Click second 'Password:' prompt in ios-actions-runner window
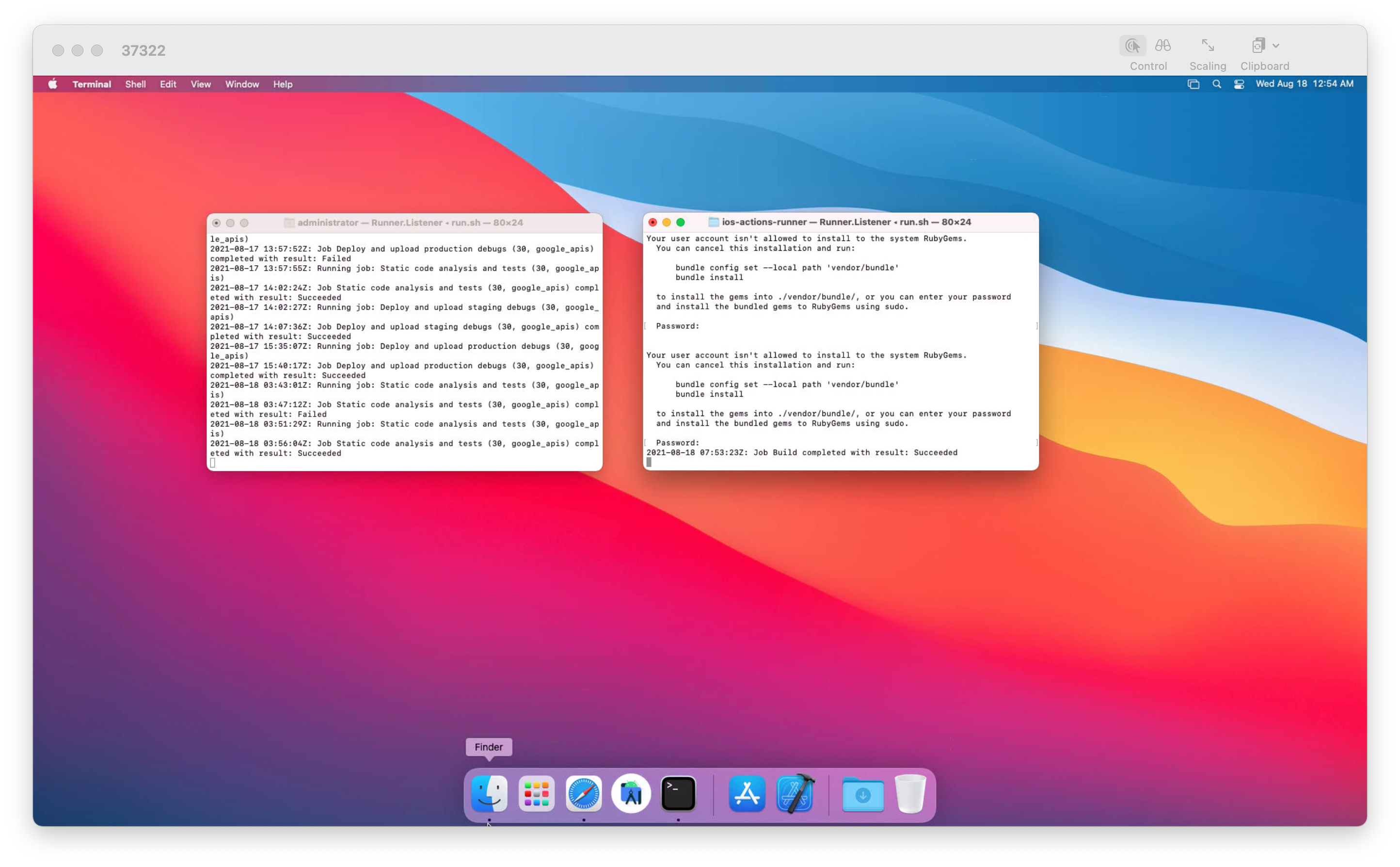The image size is (1400, 867). [x=677, y=443]
